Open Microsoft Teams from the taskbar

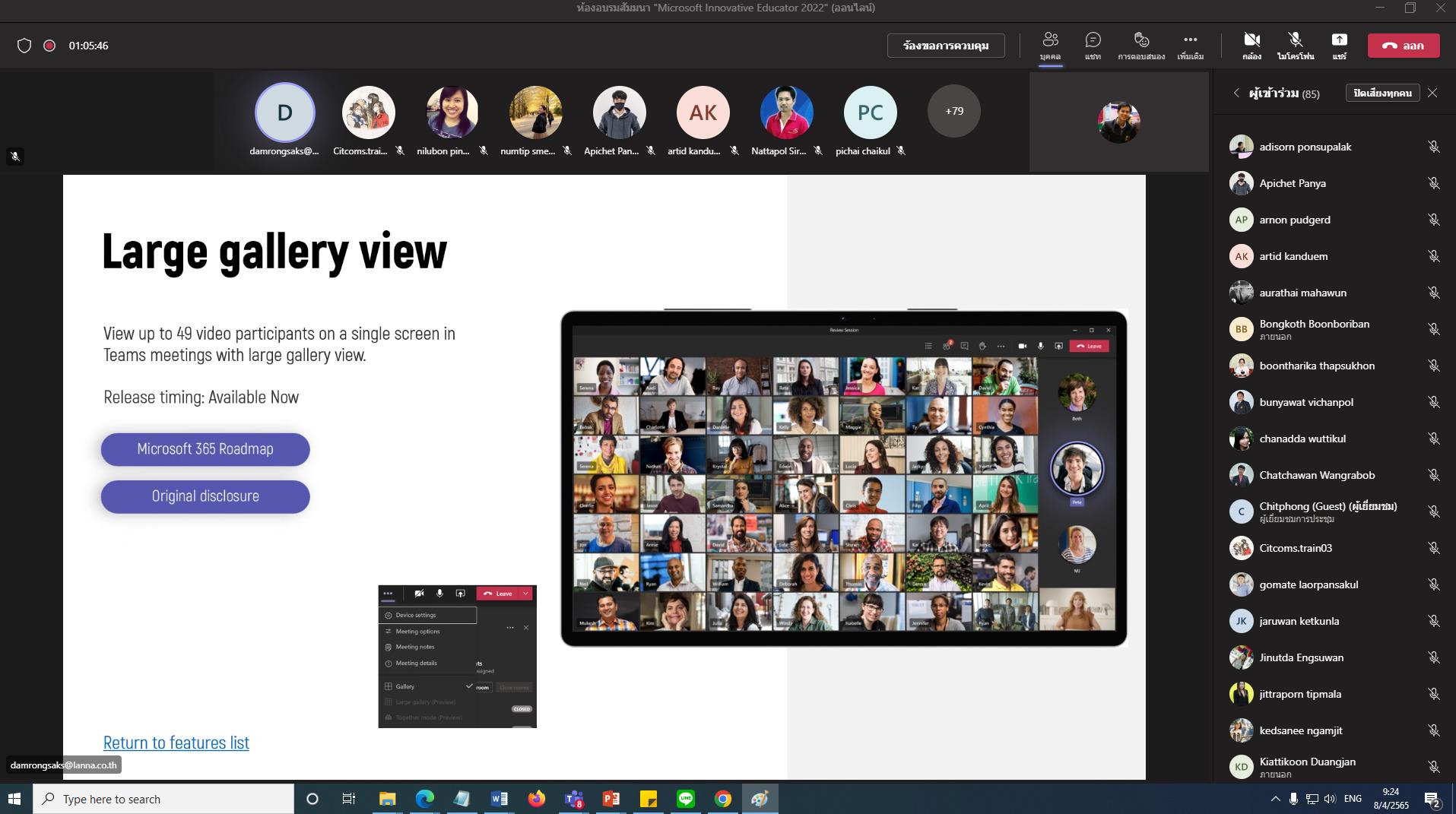coord(573,799)
